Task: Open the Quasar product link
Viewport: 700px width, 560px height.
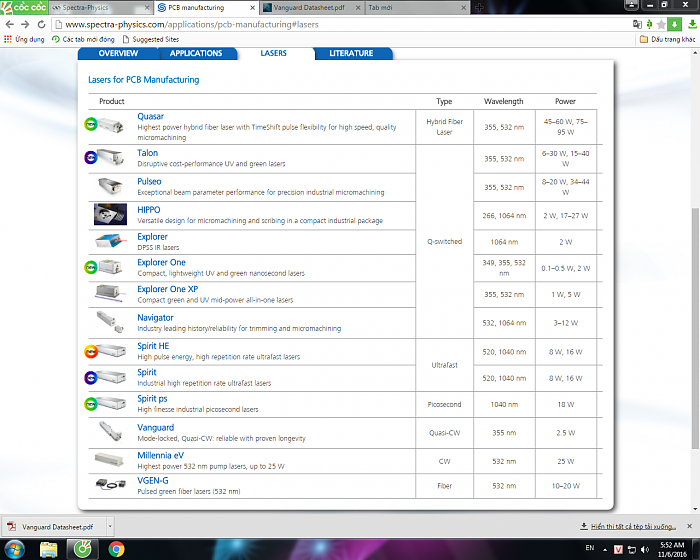Action: [150, 116]
